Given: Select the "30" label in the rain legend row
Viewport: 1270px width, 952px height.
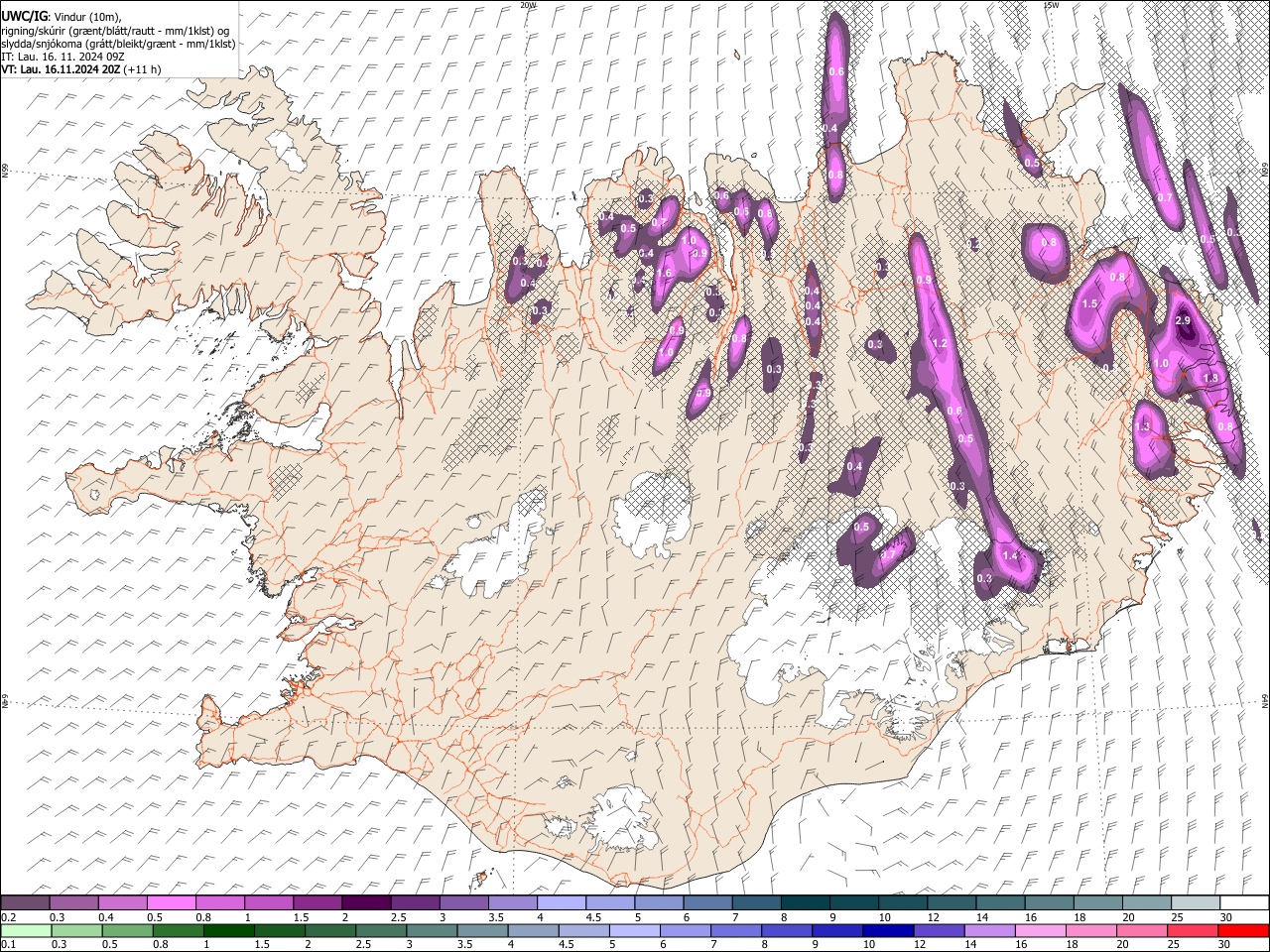Looking at the screenshot, I should coord(1225,944).
